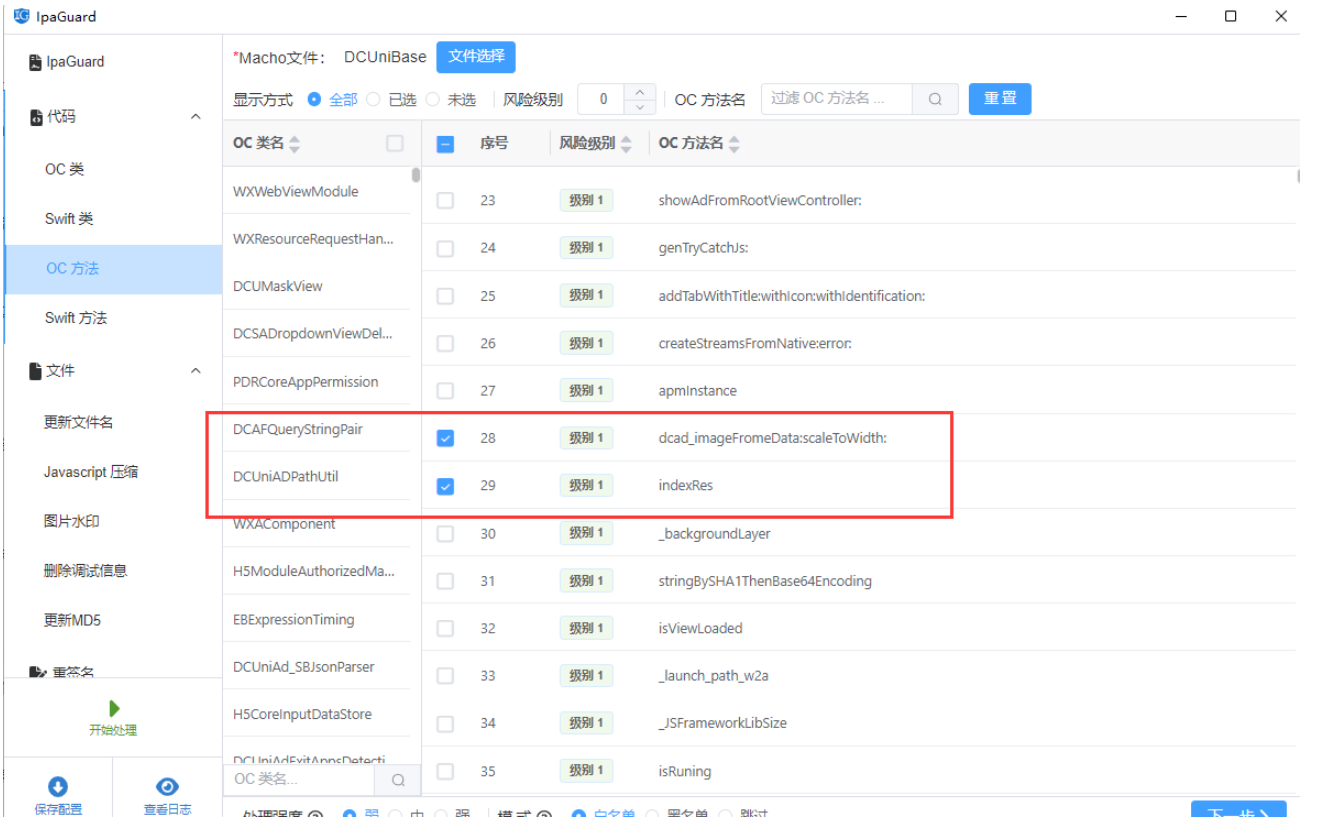Toggle the checkbox in OC 类名 header
The image size is (1333, 824).
point(395,144)
